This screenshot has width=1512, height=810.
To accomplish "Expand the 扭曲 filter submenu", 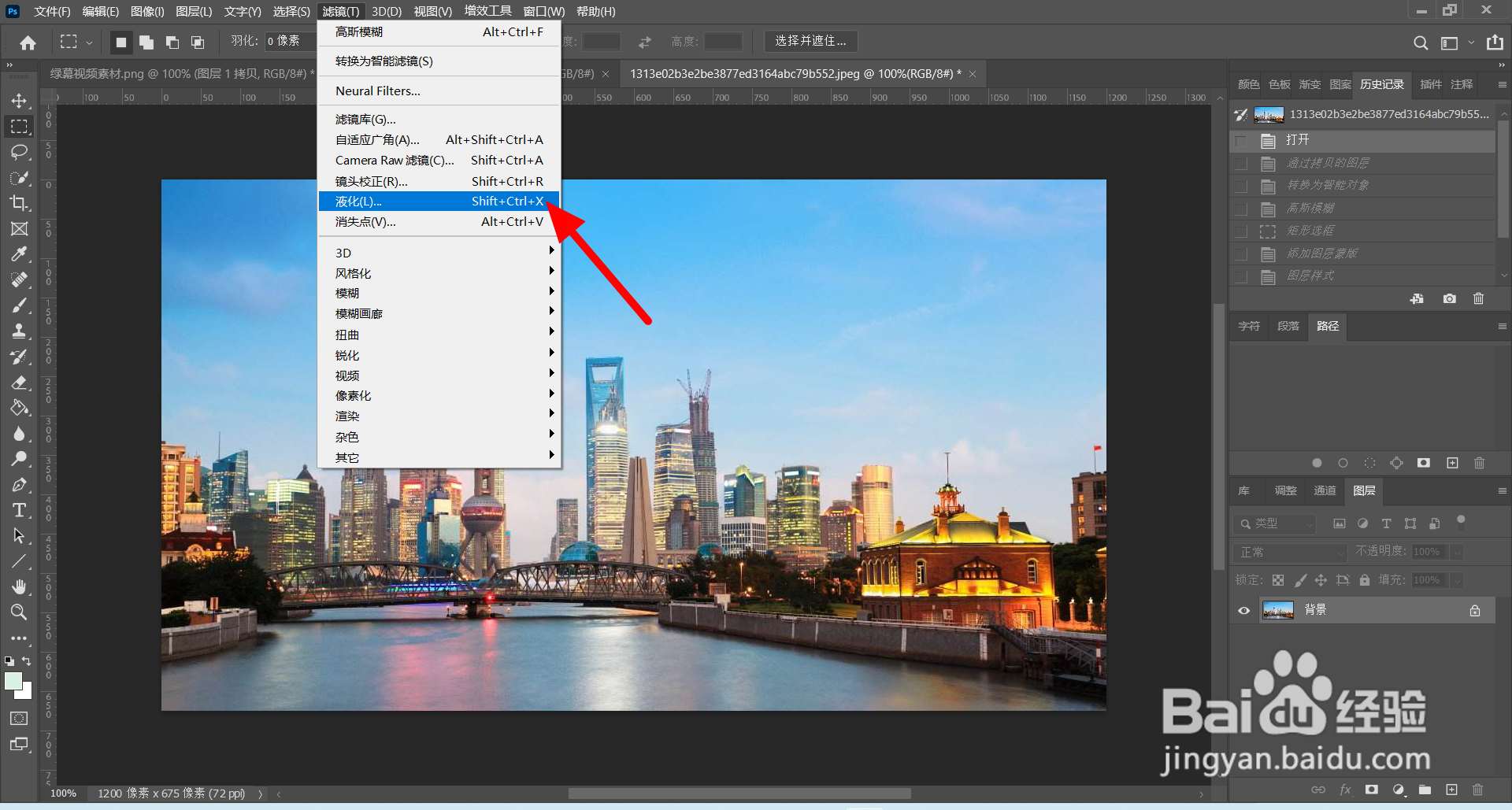I will (x=439, y=335).
